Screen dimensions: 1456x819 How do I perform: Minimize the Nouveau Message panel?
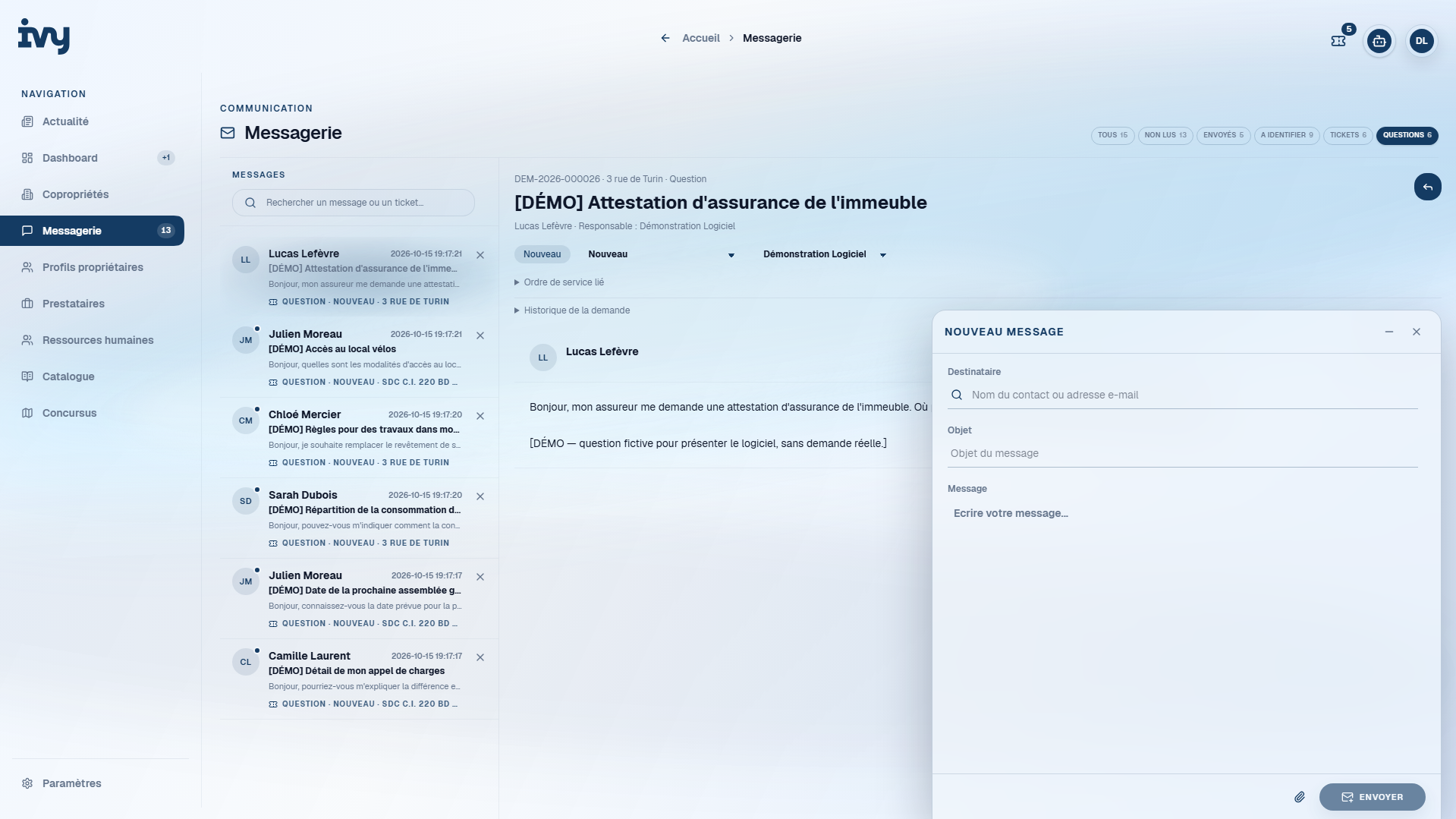pos(1389,332)
